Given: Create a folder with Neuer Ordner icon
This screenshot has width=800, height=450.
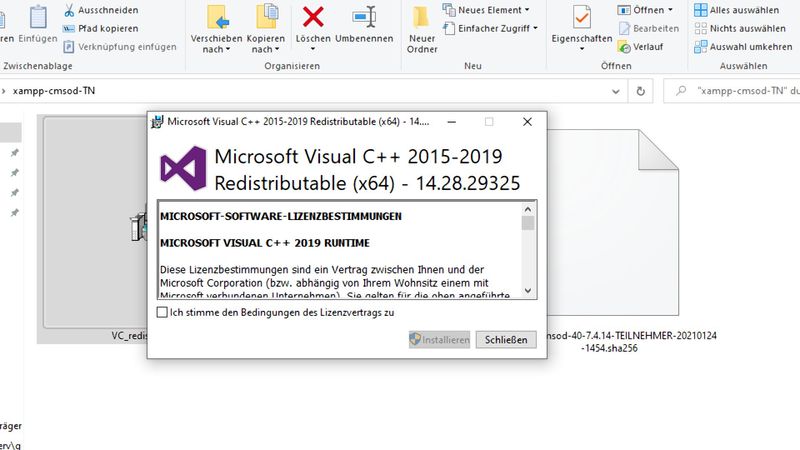Looking at the screenshot, I should click(421, 17).
